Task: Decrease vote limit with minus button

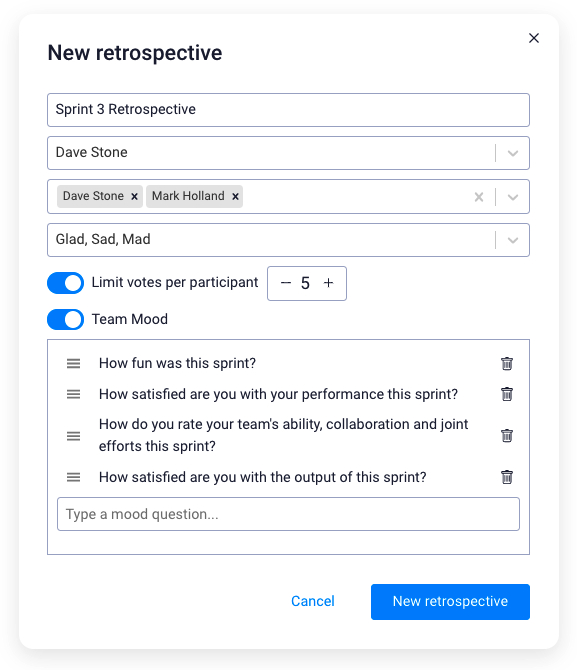Action: pyautogui.click(x=286, y=283)
